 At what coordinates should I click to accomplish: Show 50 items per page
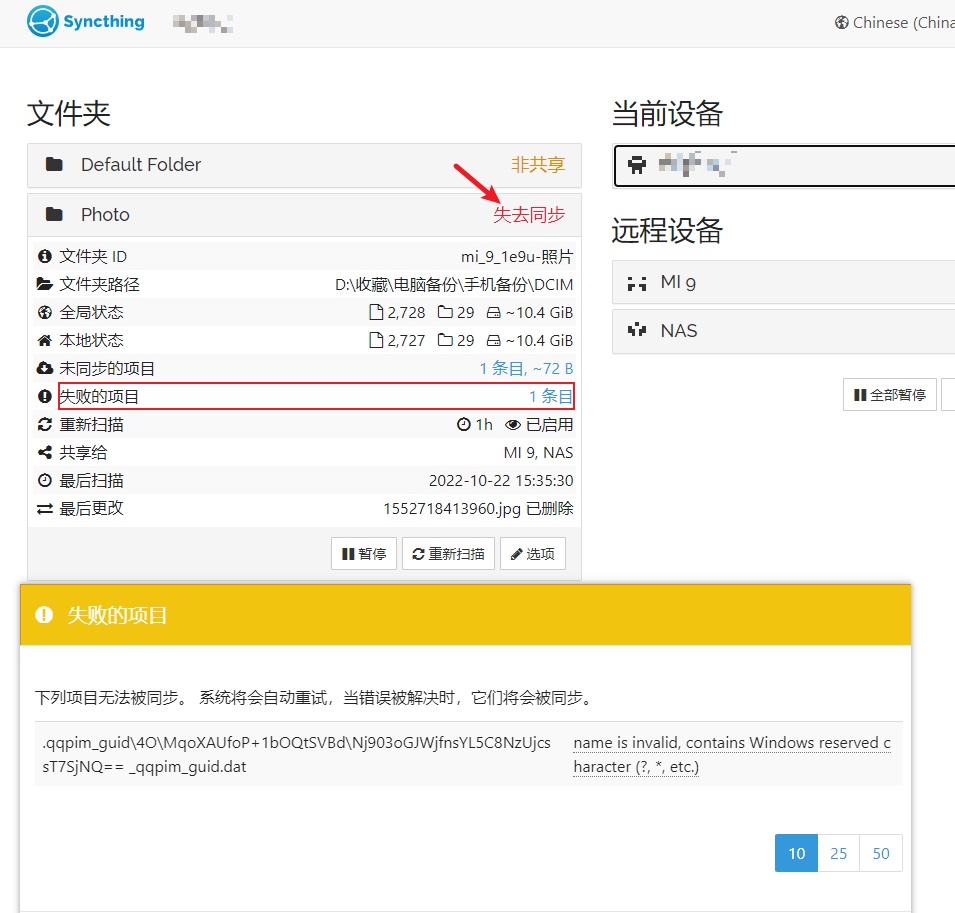pos(880,853)
